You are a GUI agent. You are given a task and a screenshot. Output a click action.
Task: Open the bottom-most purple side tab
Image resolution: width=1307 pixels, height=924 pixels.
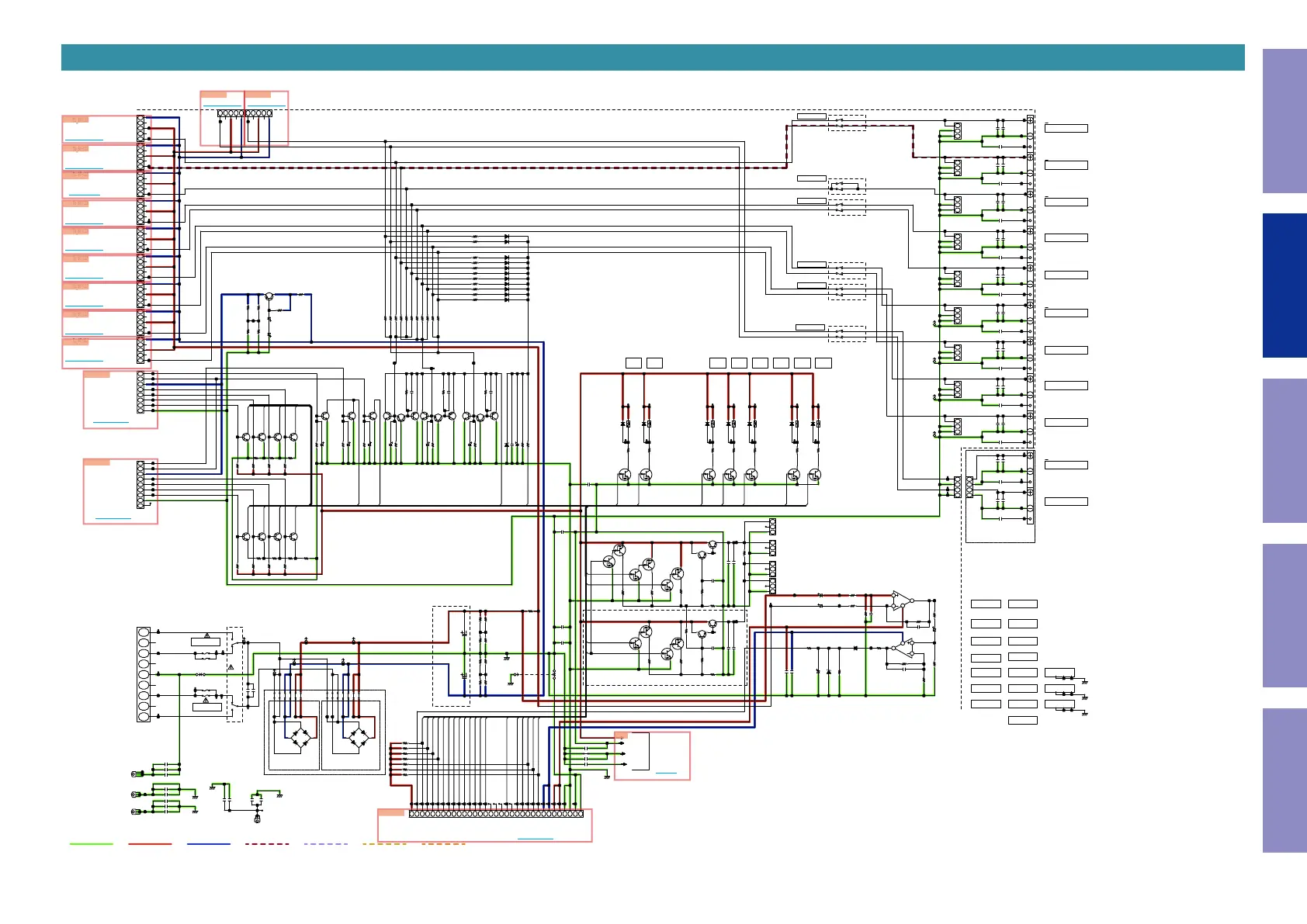[1284, 780]
